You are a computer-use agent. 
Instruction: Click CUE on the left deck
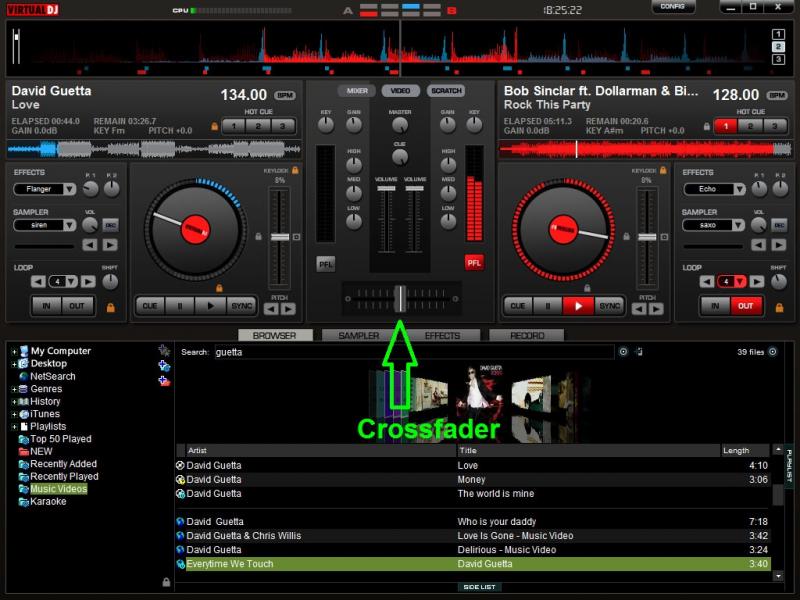pos(150,306)
